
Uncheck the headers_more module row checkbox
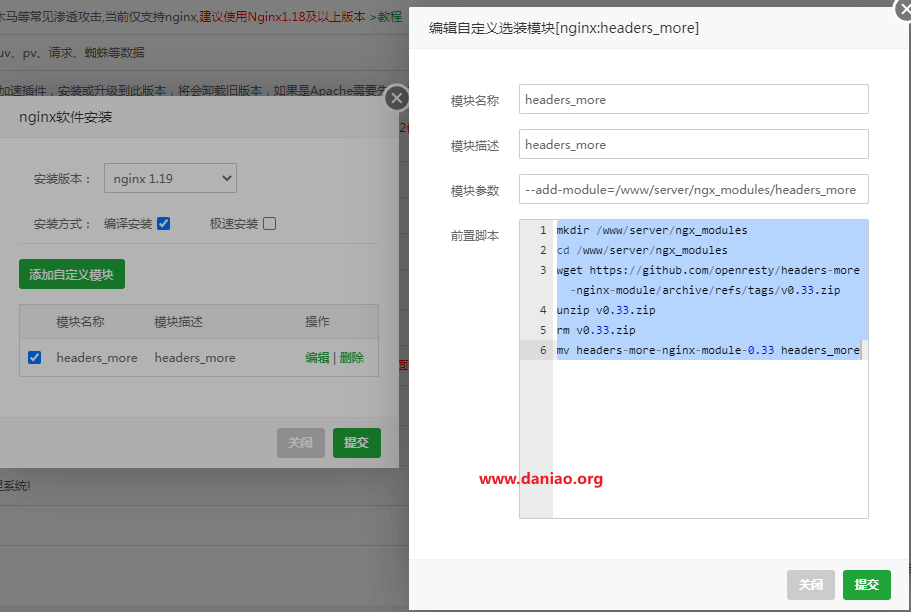[x=35, y=357]
